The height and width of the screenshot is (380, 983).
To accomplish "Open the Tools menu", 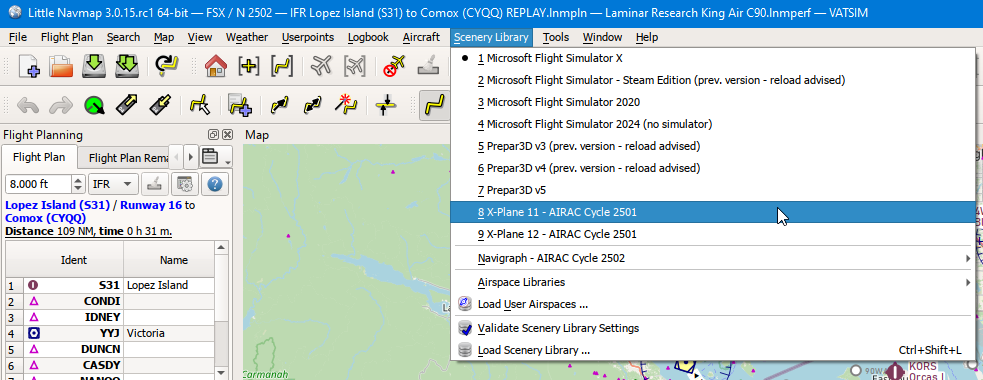I will click(555, 37).
